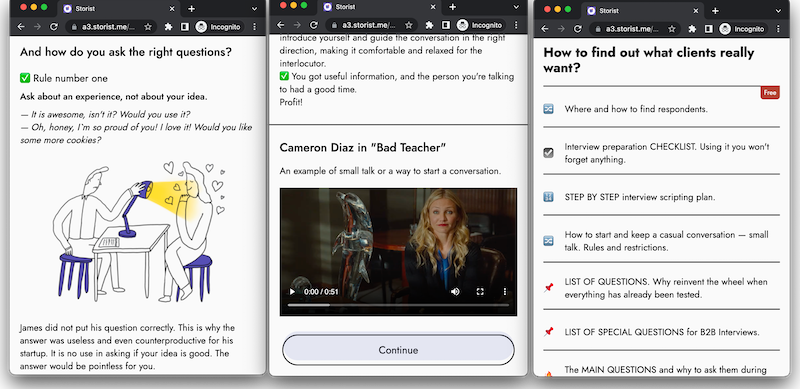Open Chrome three-dot menu in right window
This screenshot has width=800, height=389.
779,29
